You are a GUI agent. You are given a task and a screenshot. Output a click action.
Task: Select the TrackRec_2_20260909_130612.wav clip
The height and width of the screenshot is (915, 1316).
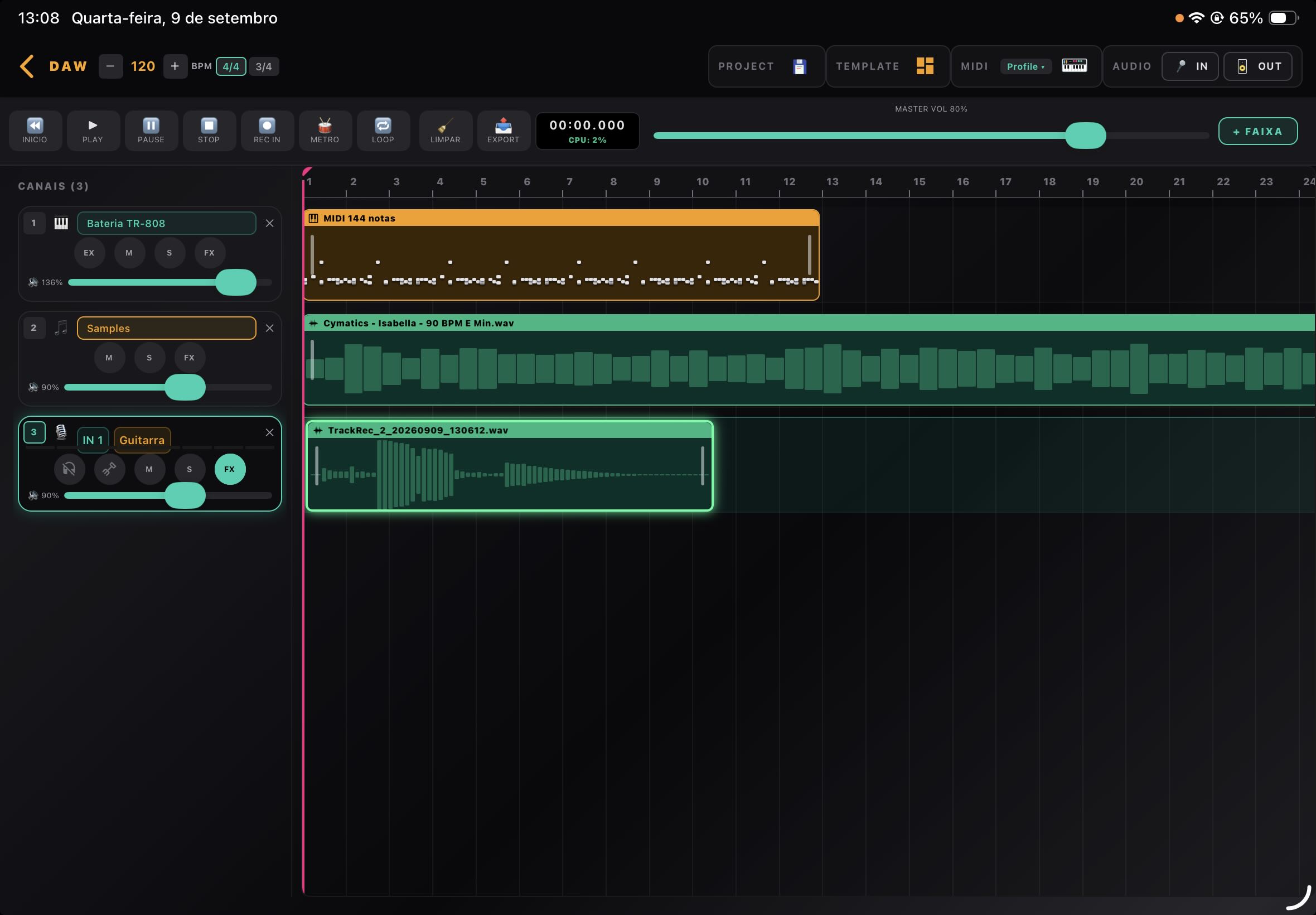coord(509,466)
